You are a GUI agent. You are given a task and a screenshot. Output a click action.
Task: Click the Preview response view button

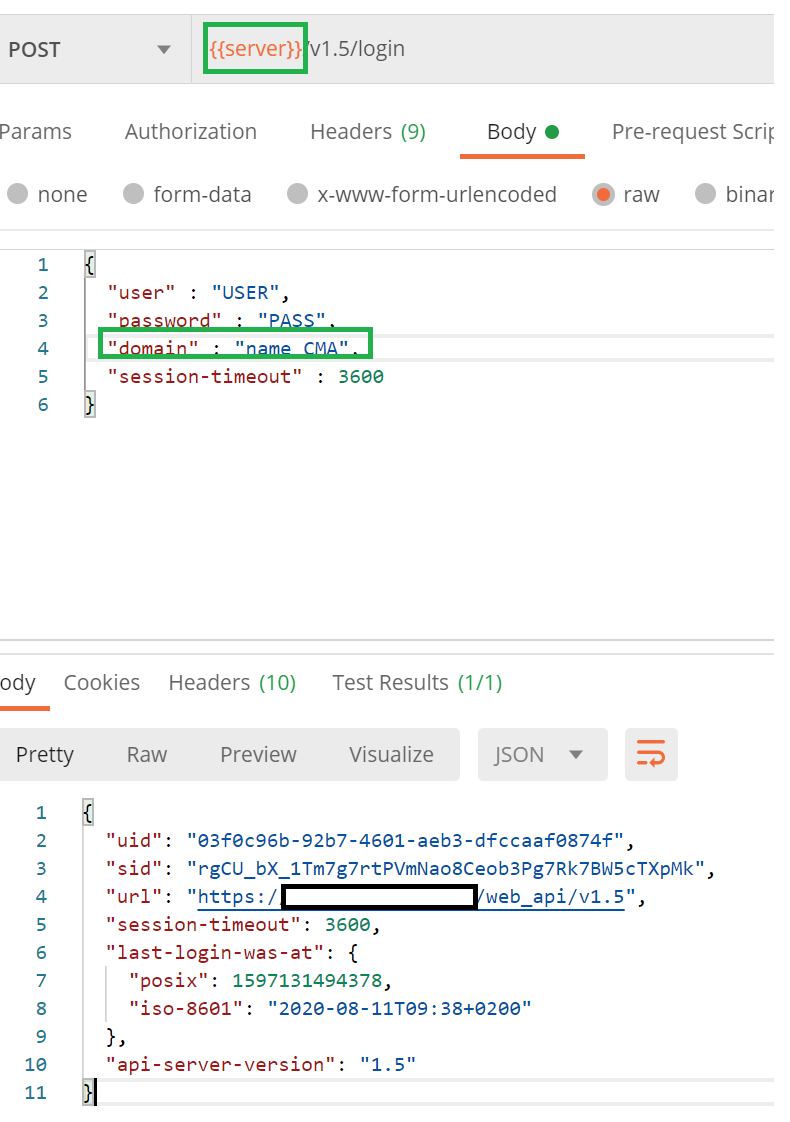pos(258,754)
